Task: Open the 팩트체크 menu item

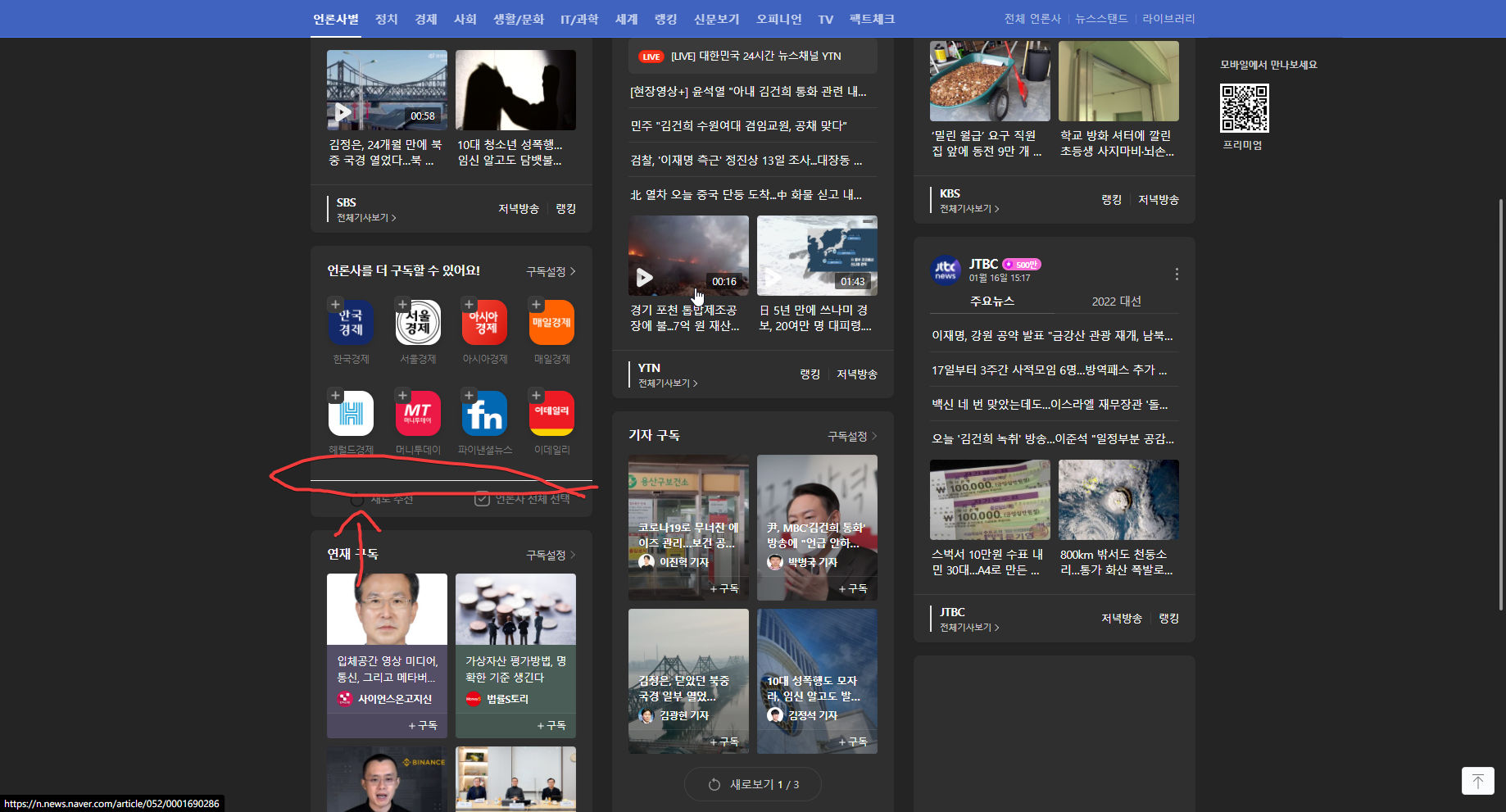Action: click(x=871, y=18)
